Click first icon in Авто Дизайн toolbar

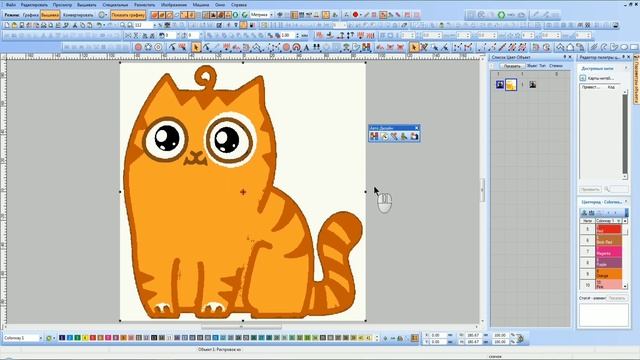click(x=374, y=136)
